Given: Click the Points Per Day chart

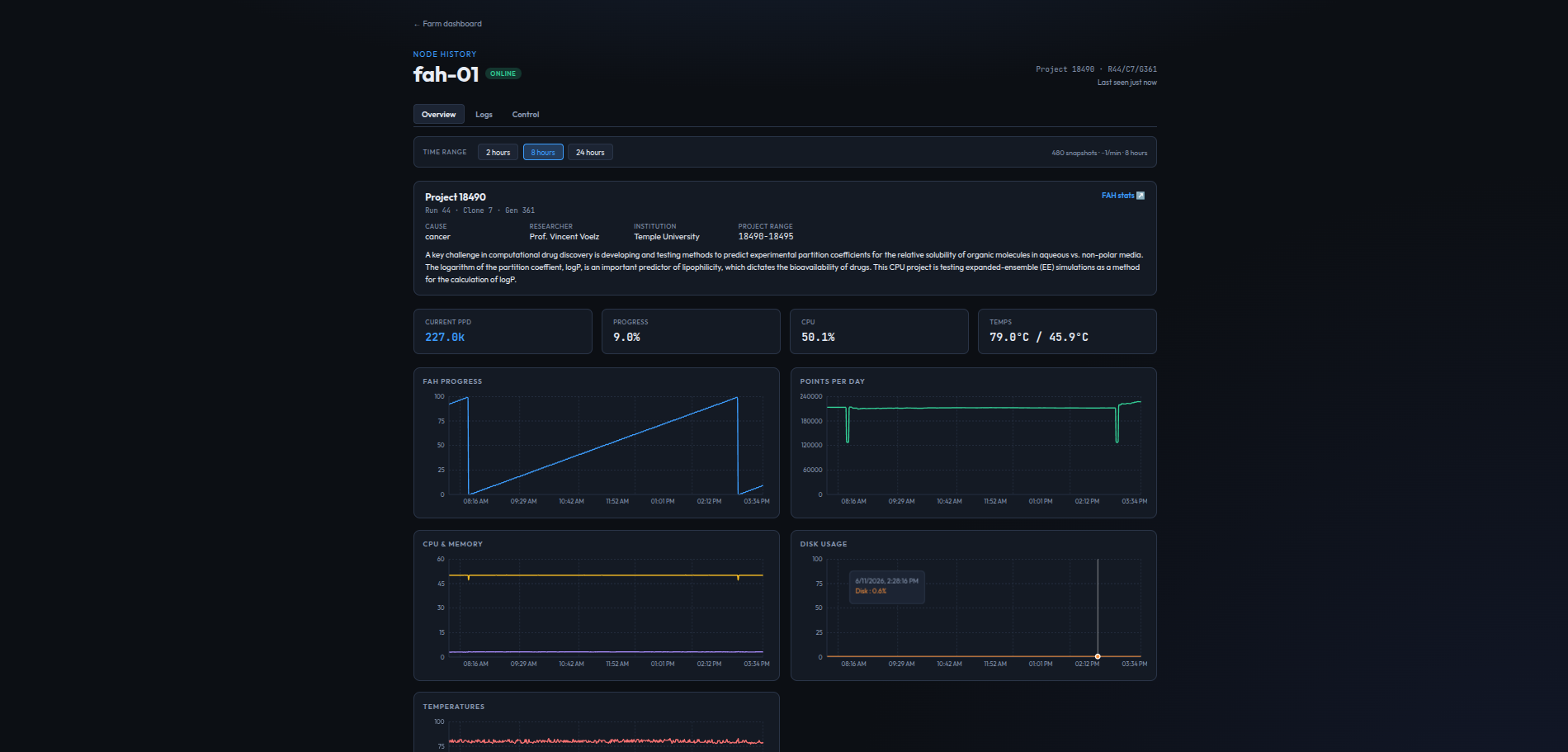Looking at the screenshot, I should point(974,442).
